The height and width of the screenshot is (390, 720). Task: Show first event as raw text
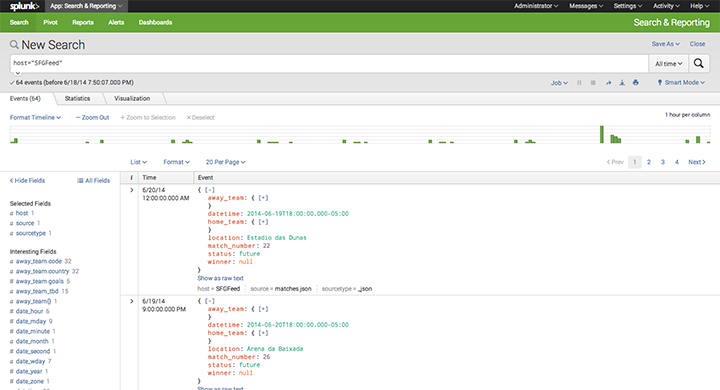pos(220,278)
